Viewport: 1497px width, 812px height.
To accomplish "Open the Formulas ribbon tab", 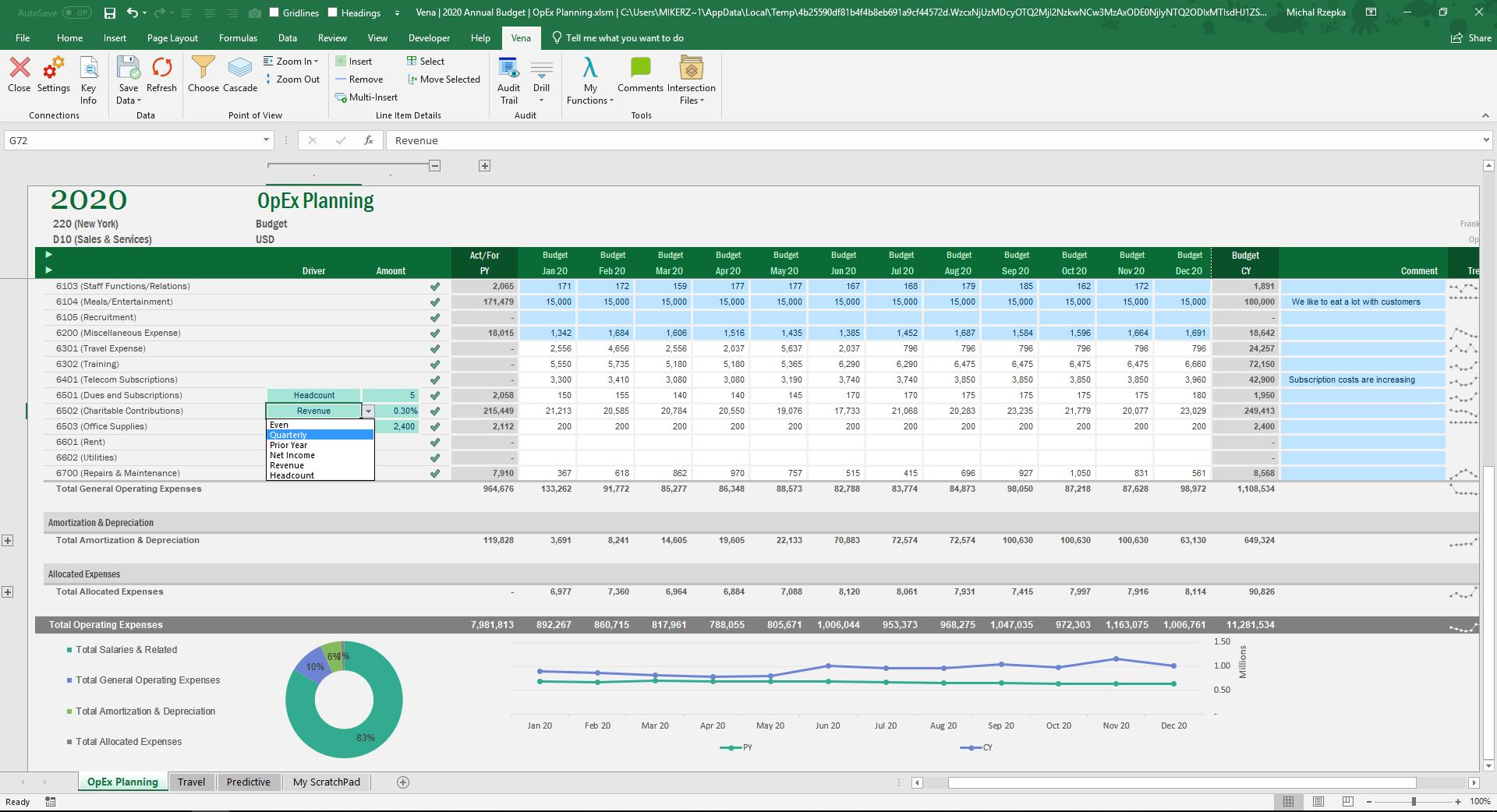I will [238, 38].
